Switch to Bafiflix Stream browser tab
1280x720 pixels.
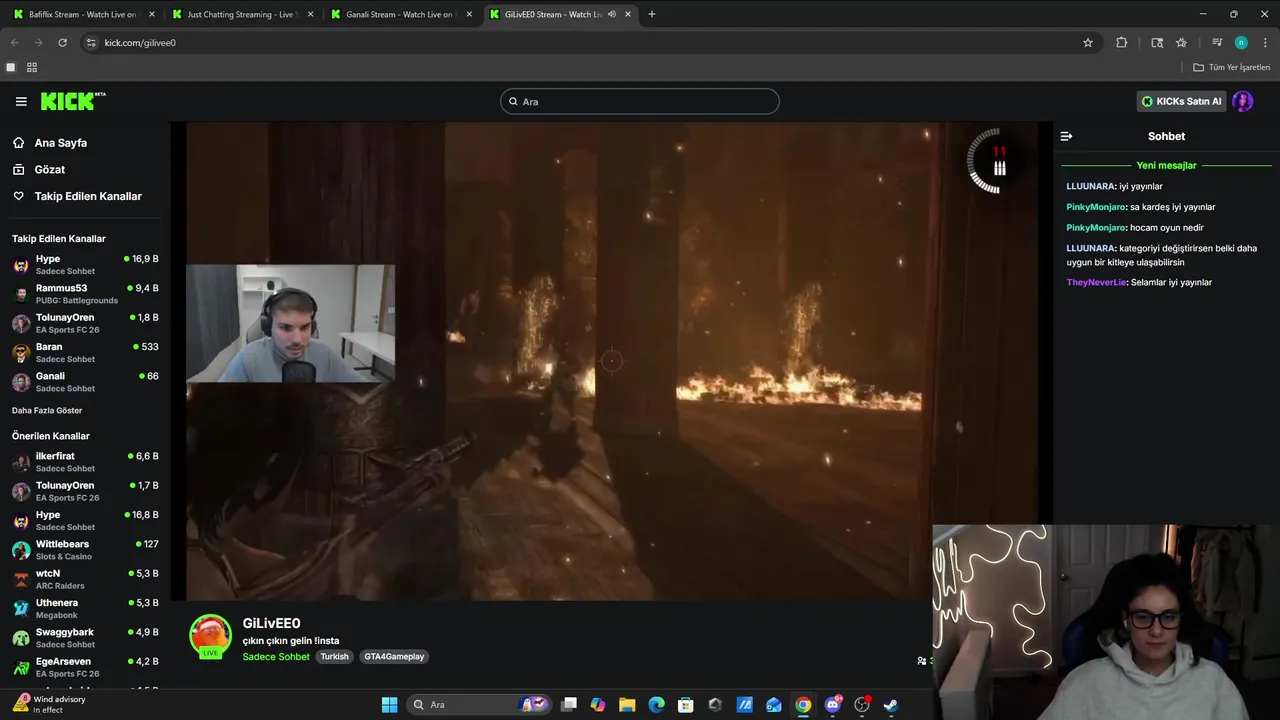click(84, 14)
